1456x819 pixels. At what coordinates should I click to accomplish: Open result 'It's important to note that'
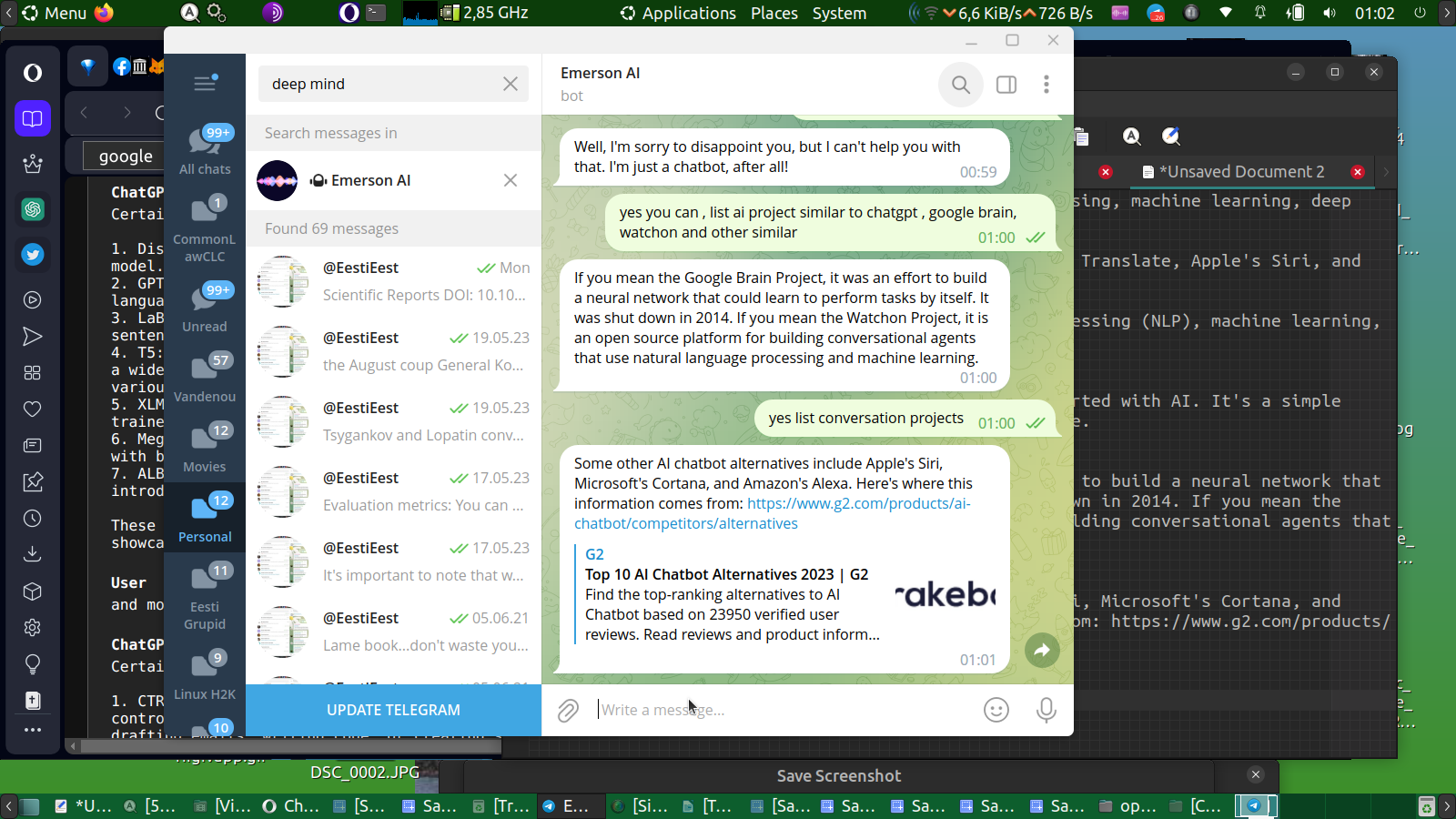(x=393, y=561)
